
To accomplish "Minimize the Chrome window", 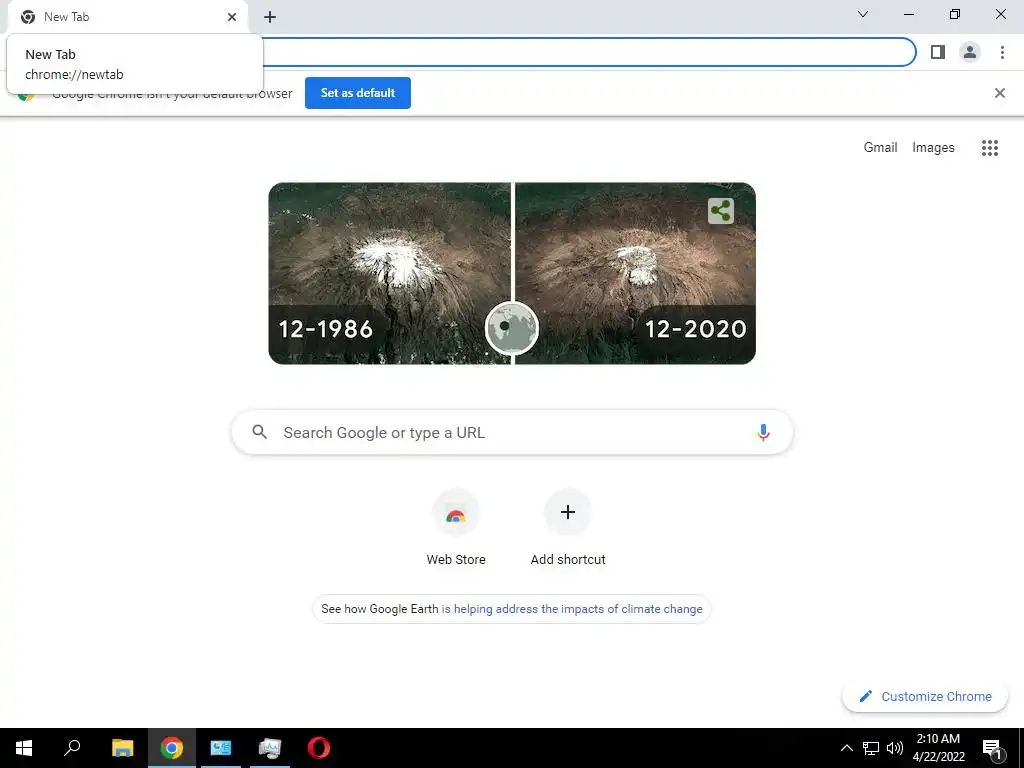I will [x=909, y=14].
